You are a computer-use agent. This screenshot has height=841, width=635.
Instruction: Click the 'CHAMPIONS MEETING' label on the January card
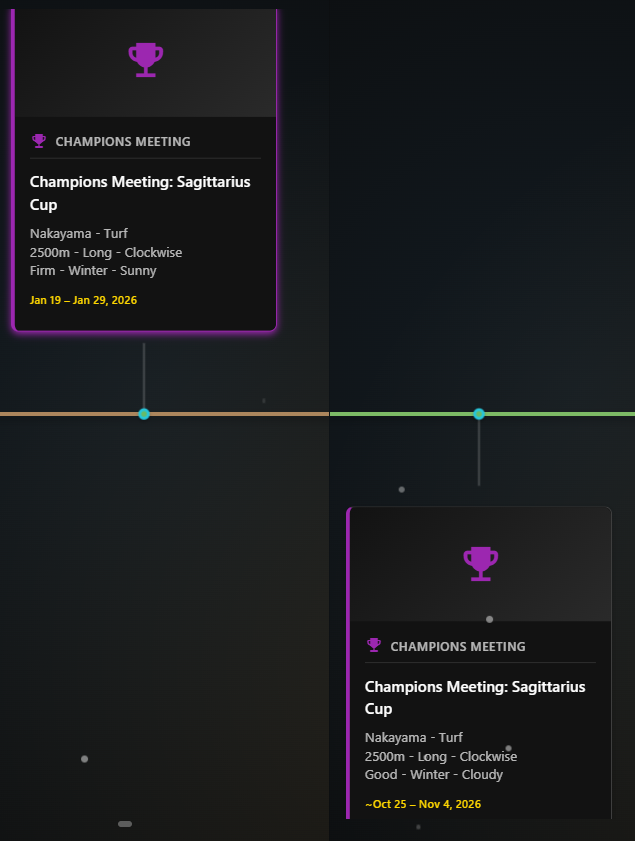pos(123,142)
